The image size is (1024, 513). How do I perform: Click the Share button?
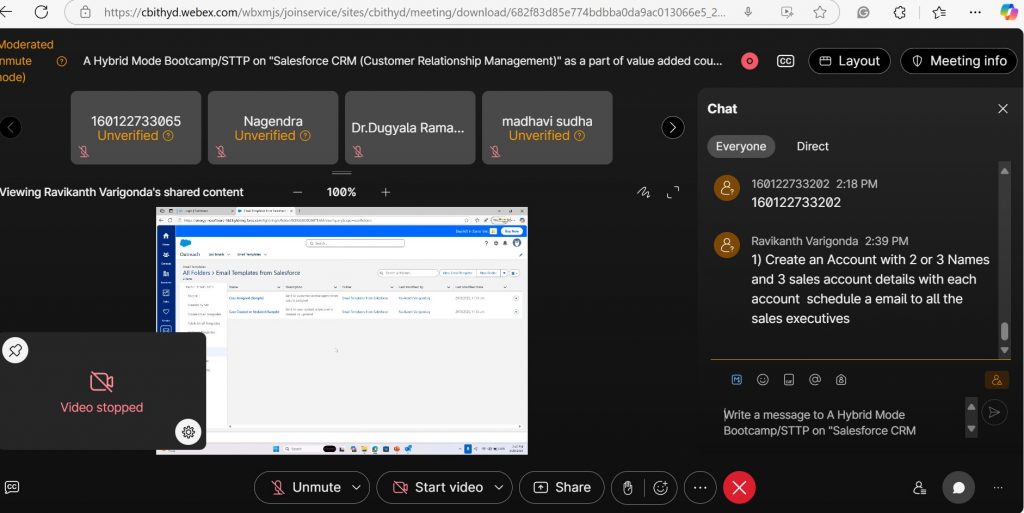click(561, 488)
